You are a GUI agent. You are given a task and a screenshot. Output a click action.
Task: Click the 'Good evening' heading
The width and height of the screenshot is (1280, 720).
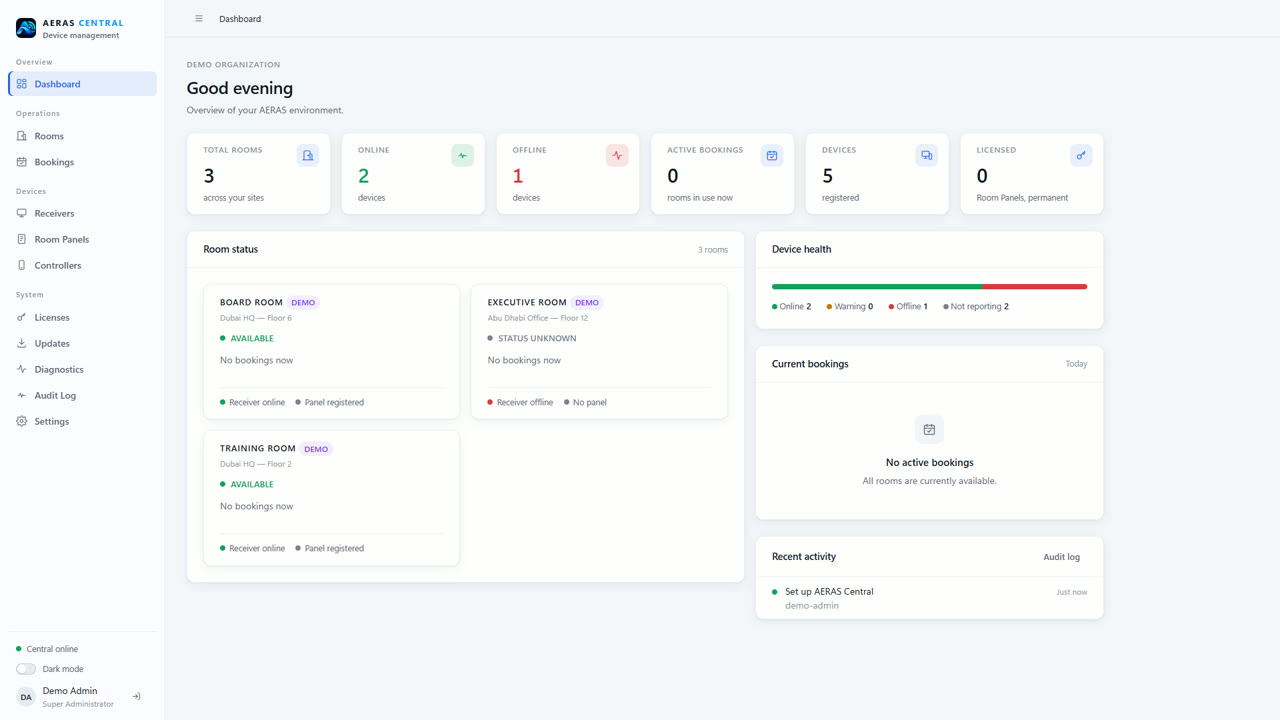tap(240, 88)
